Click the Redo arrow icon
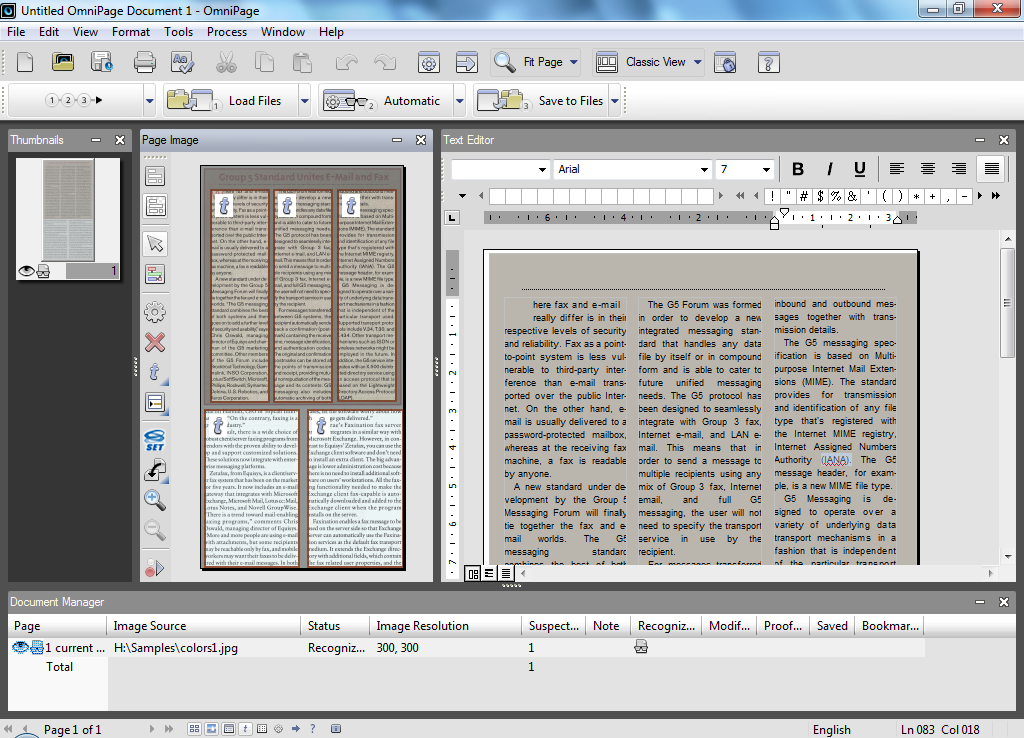The height and width of the screenshot is (738, 1024). pos(385,63)
